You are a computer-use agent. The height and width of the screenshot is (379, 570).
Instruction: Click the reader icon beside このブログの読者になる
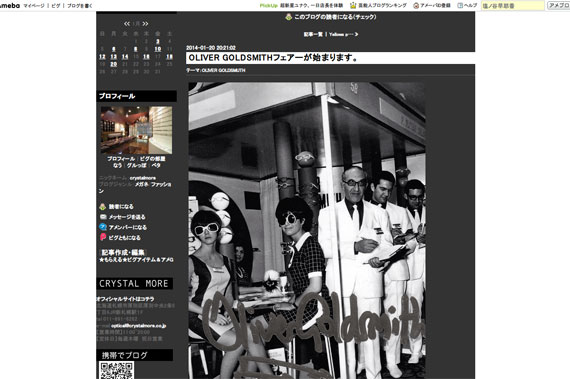289,17
